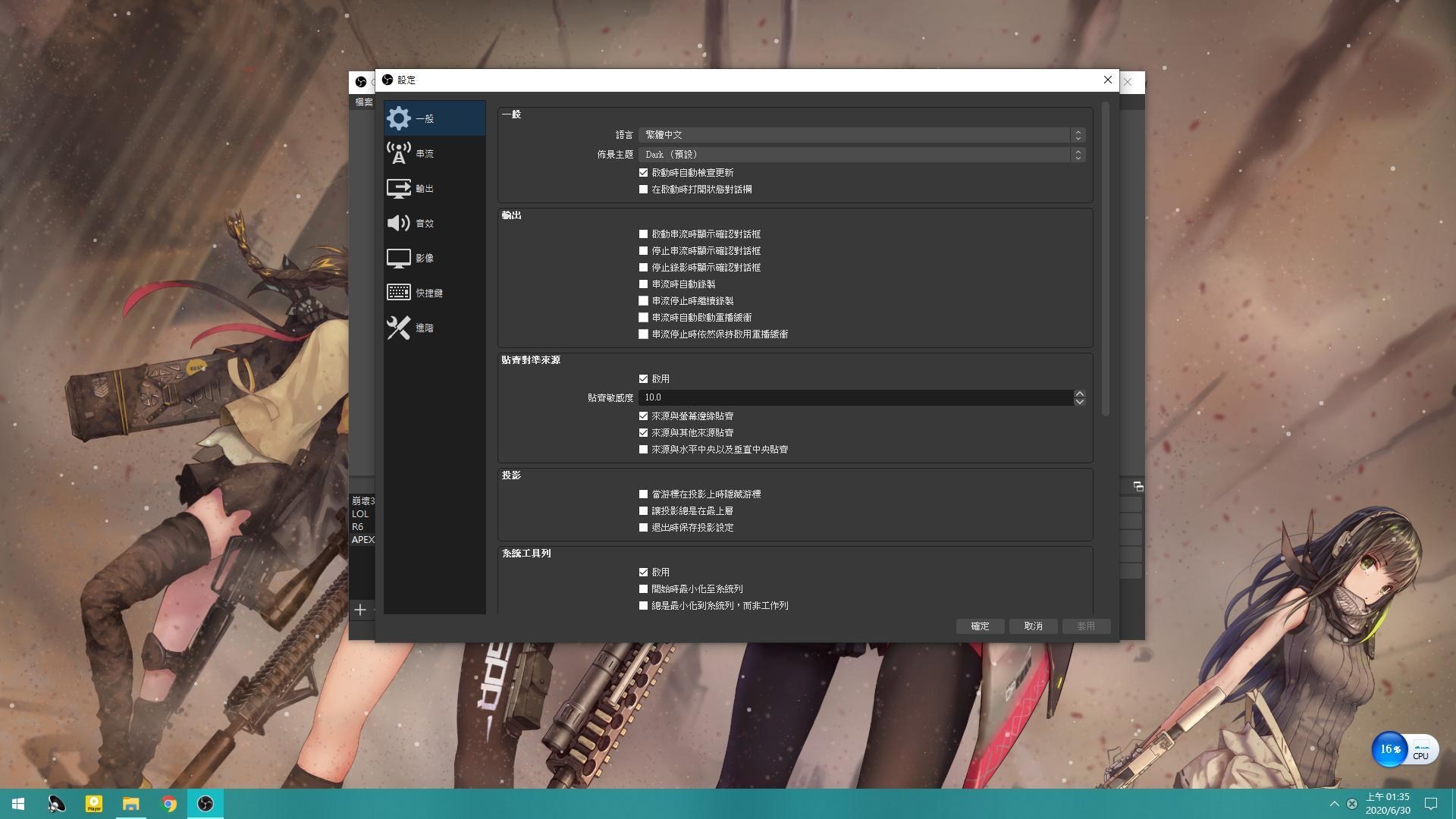The image size is (1456, 819).
Task: Click the OBS logo in settings title bar
Action: click(x=388, y=80)
